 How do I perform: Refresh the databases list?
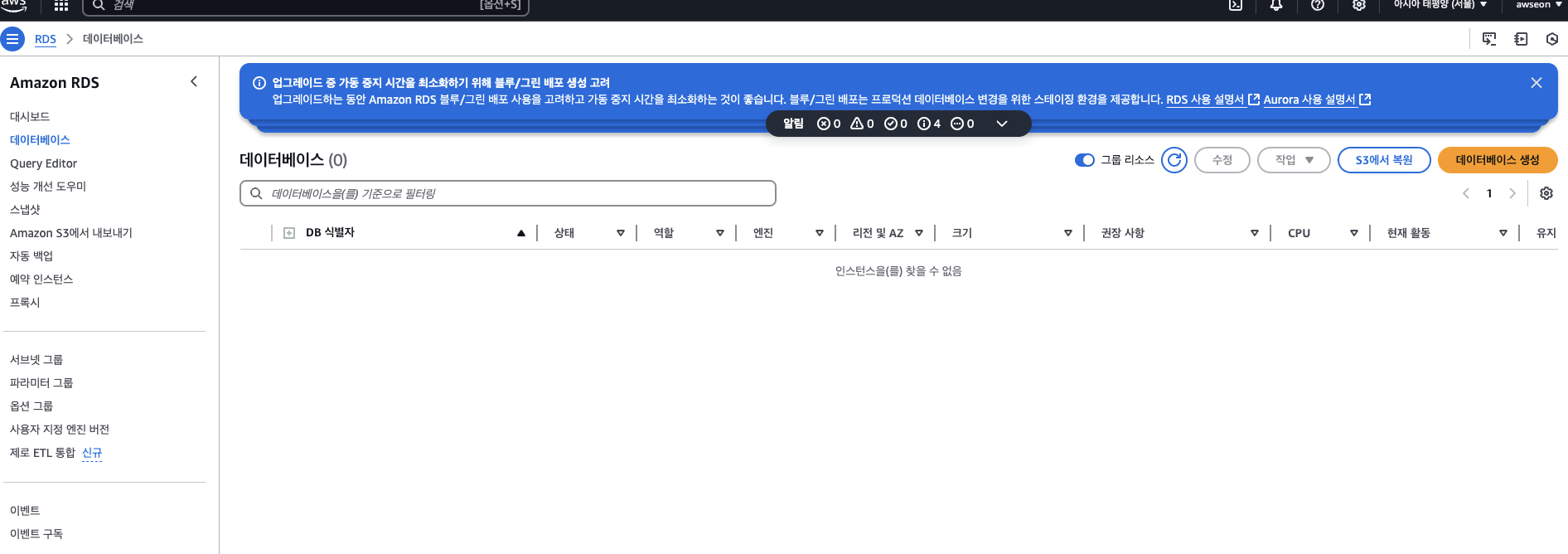pos(1174,160)
